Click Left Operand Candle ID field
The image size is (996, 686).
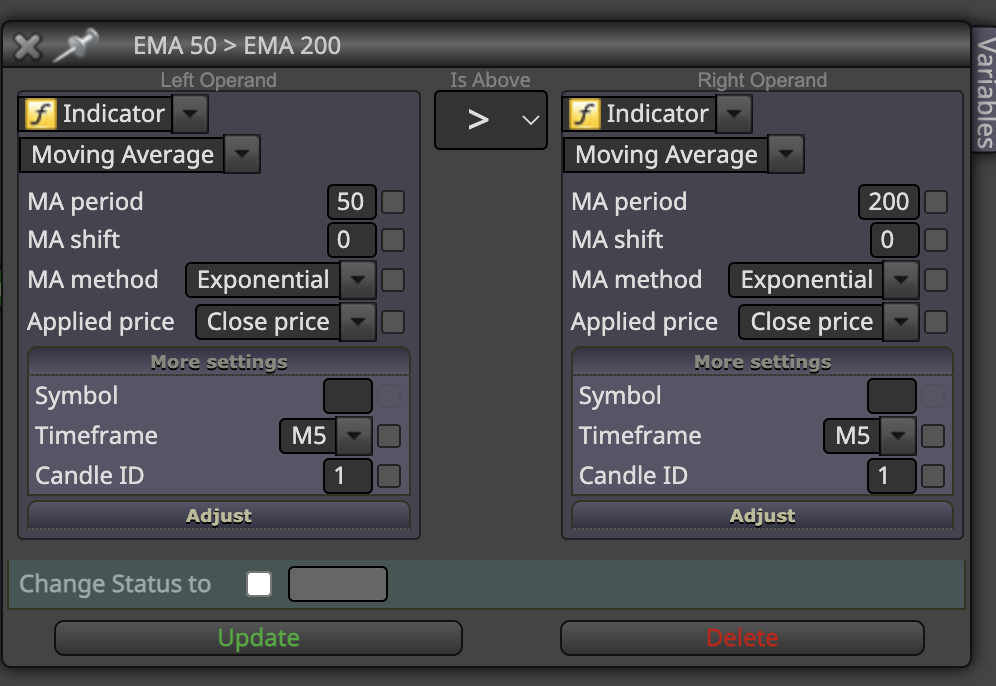pyautogui.click(x=348, y=476)
